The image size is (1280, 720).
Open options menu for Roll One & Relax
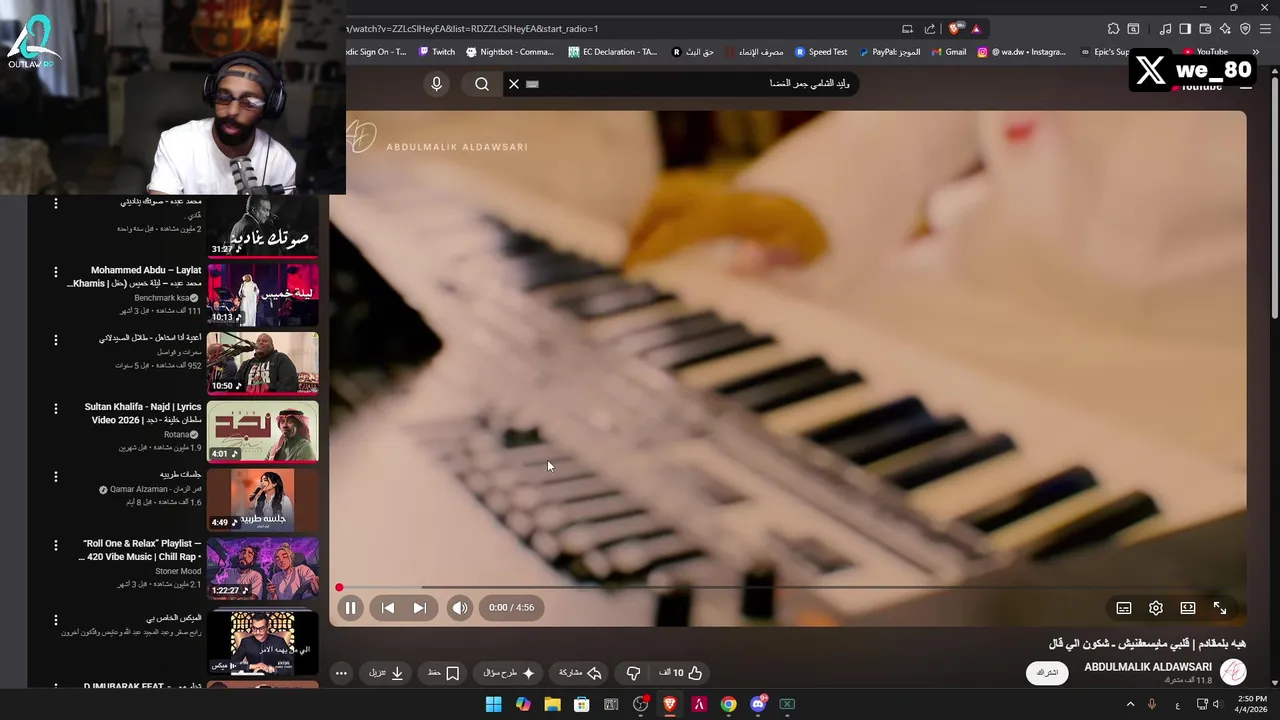click(x=55, y=544)
